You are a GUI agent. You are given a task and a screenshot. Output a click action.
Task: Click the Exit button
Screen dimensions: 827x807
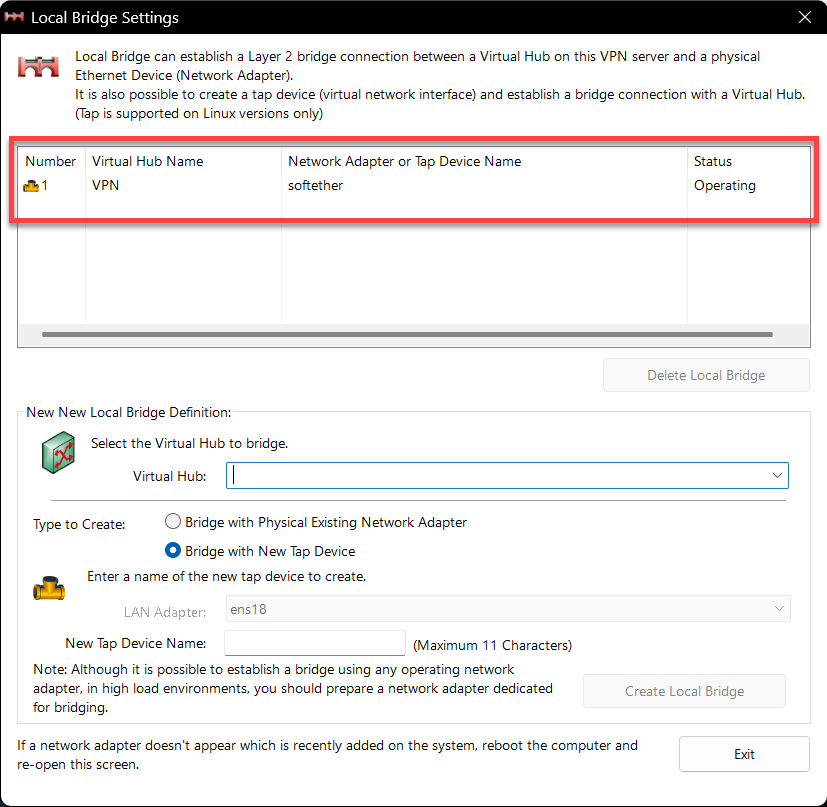click(744, 754)
